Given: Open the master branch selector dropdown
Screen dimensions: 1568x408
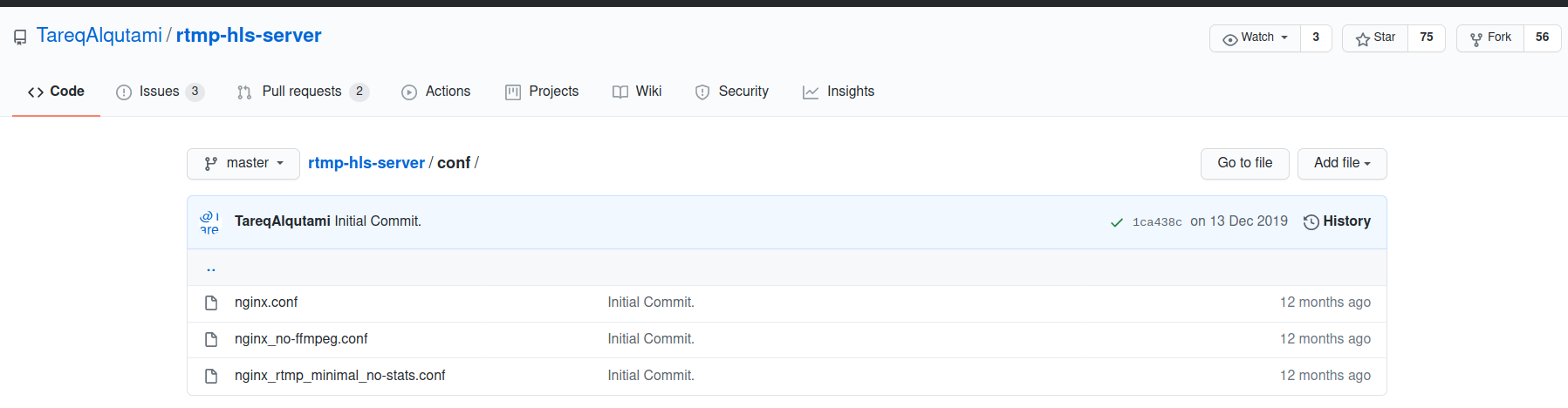Looking at the screenshot, I should (x=243, y=164).
